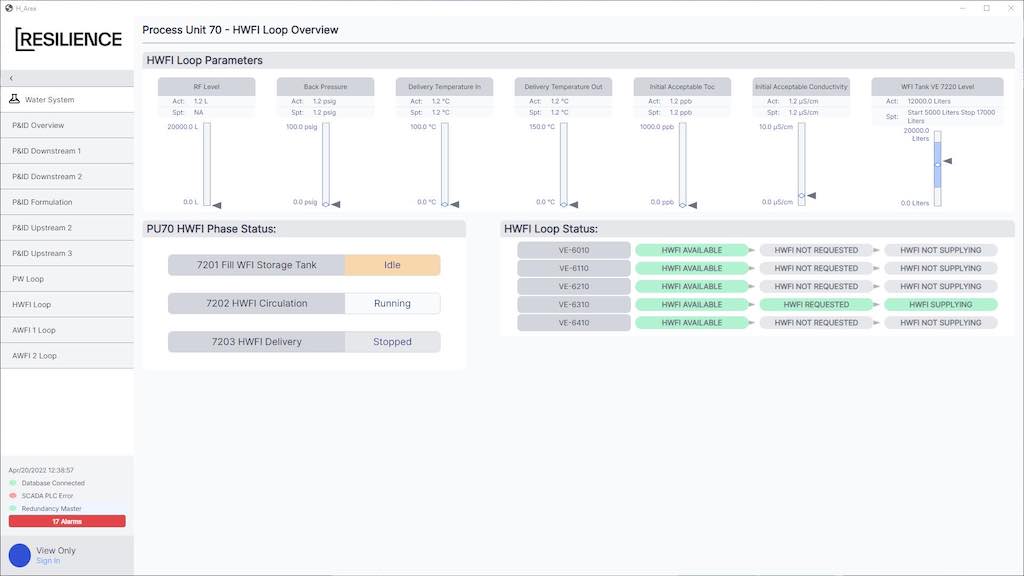Click the Running status of phase 7202
The width and height of the screenshot is (1024, 576).
pyautogui.click(x=392, y=304)
